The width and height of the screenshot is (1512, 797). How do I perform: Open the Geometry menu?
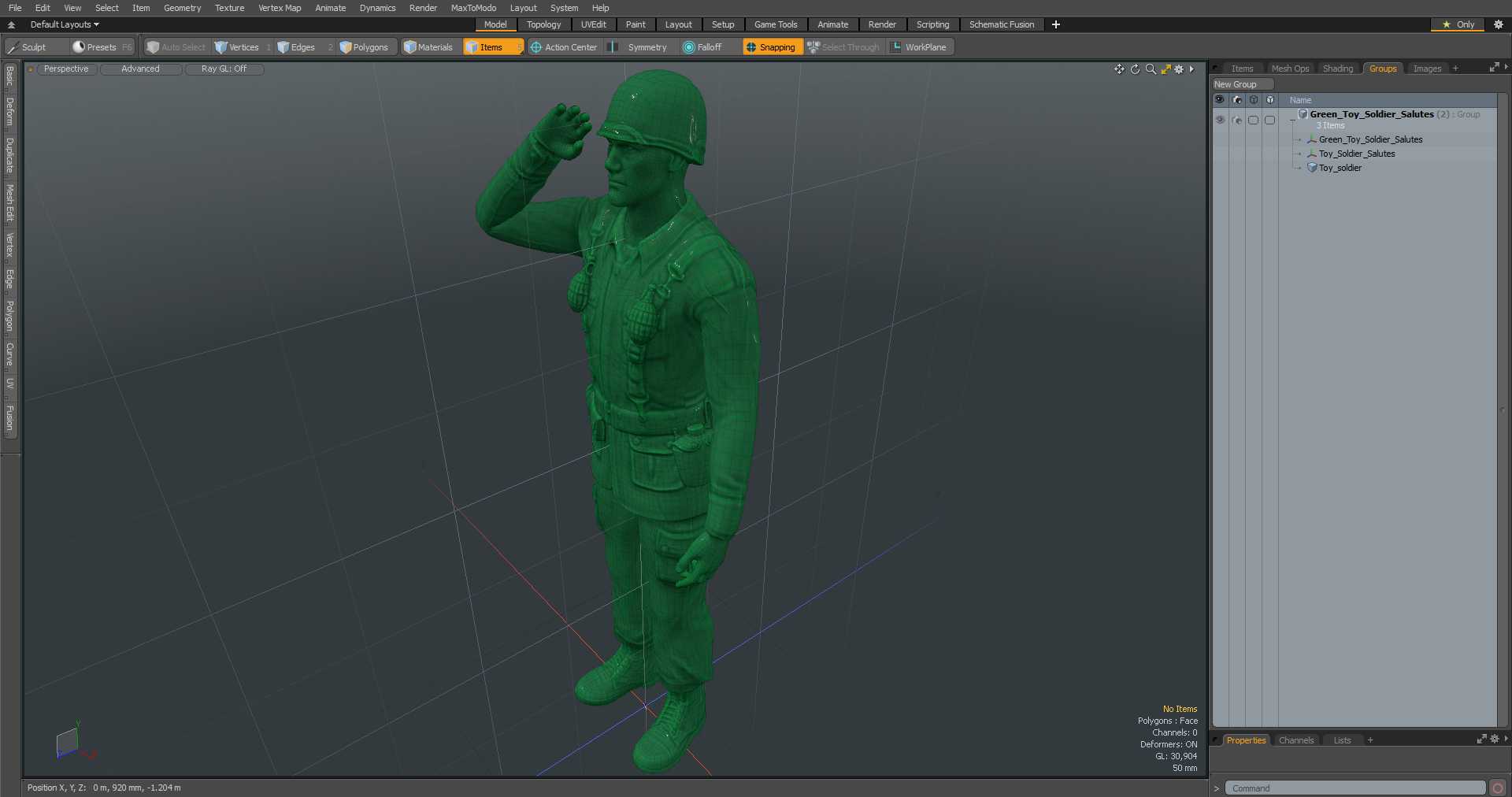pyautogui.click(x=182, y=8)
